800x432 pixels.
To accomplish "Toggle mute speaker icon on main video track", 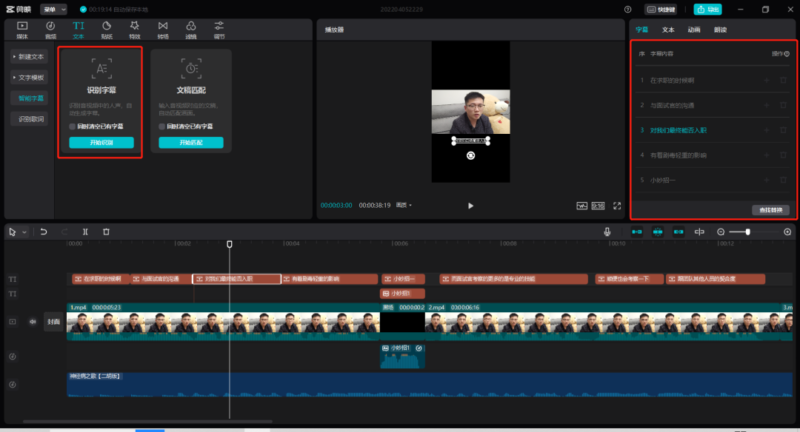I will [31, 322].
